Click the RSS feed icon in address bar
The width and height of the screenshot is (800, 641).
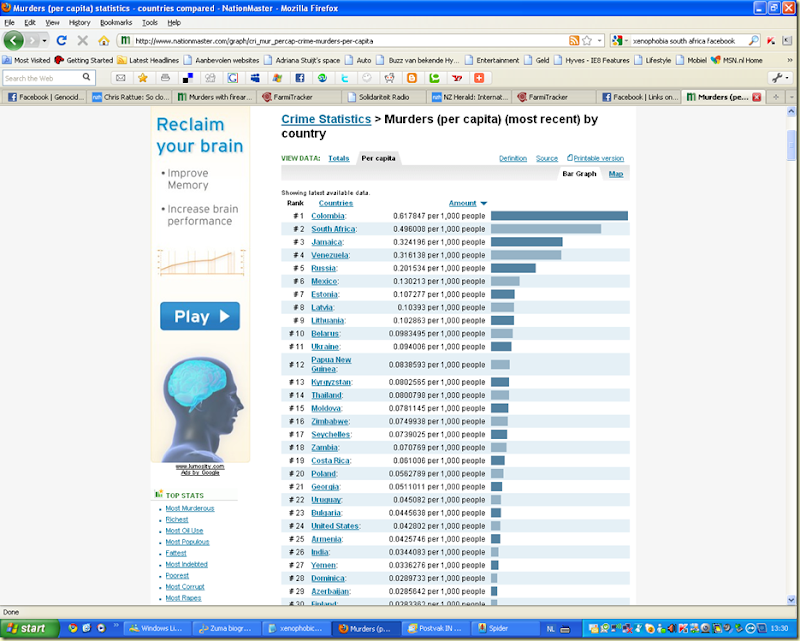tap(574, 40)
